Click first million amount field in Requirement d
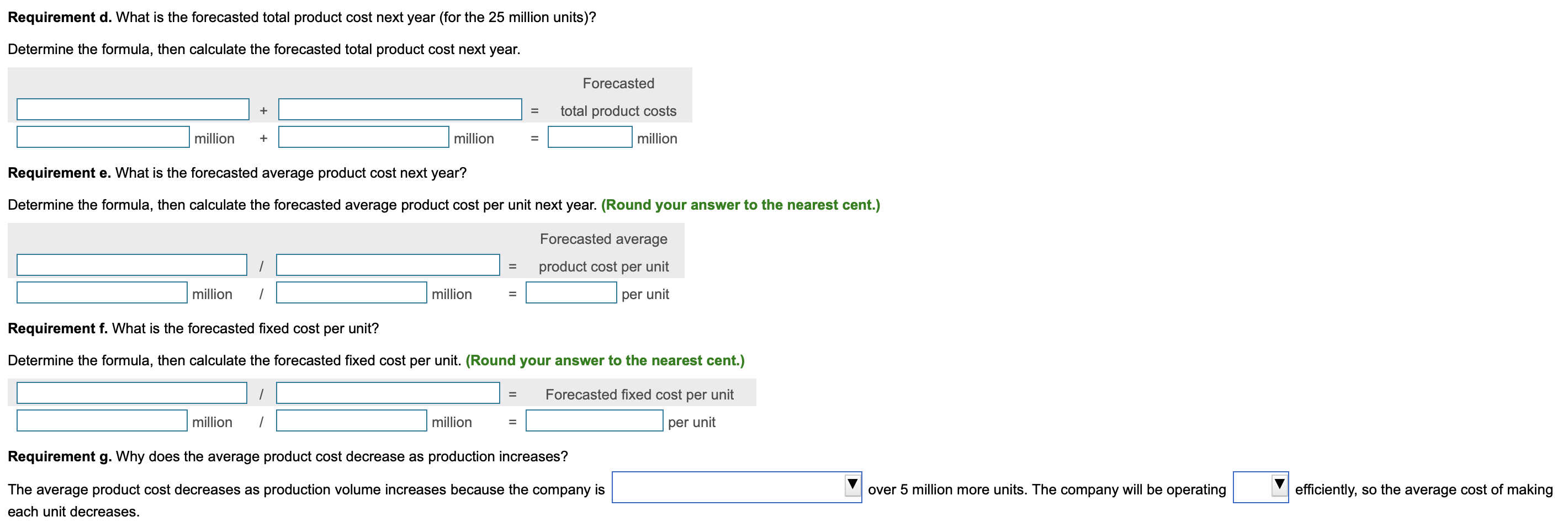This screenshot has width=1568, height=522. pyautogui.click(x=103, y=137)
